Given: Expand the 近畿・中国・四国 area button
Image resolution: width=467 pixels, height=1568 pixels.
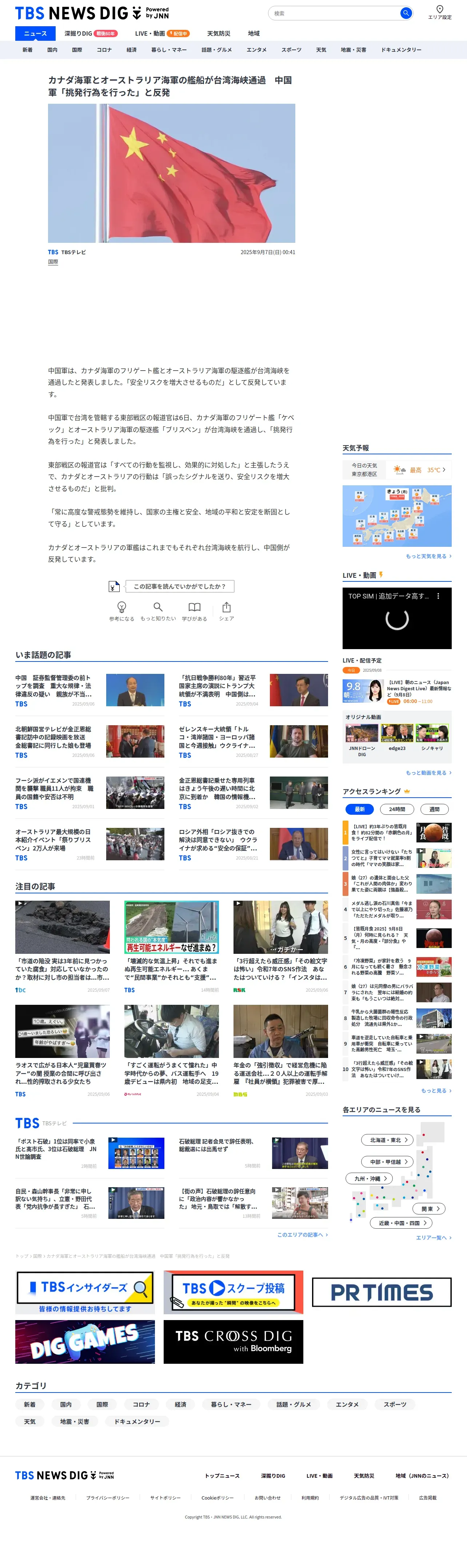Looking at the screenshot, I should coord(401,1222).
